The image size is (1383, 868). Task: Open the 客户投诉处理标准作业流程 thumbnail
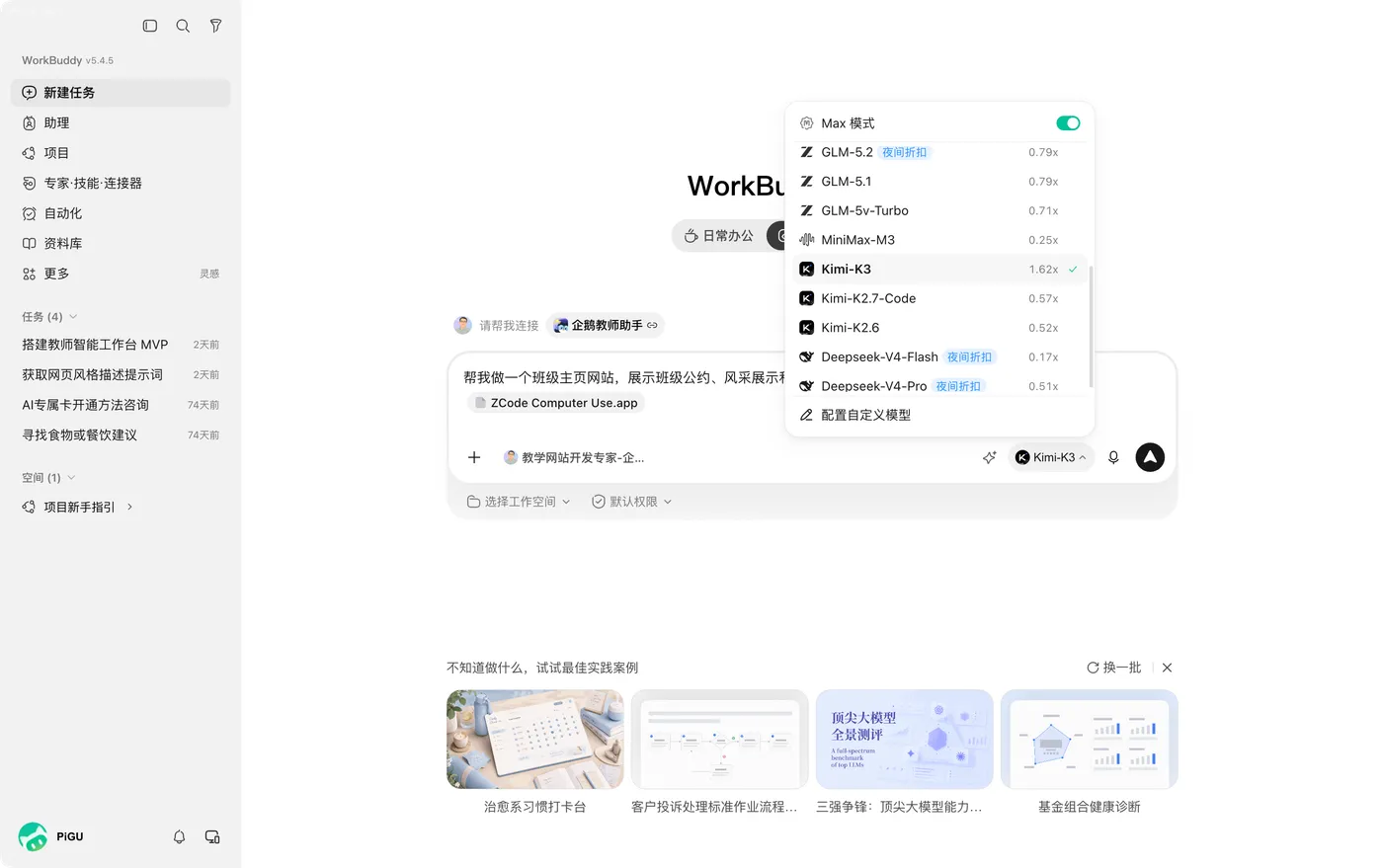pos(719,740)
